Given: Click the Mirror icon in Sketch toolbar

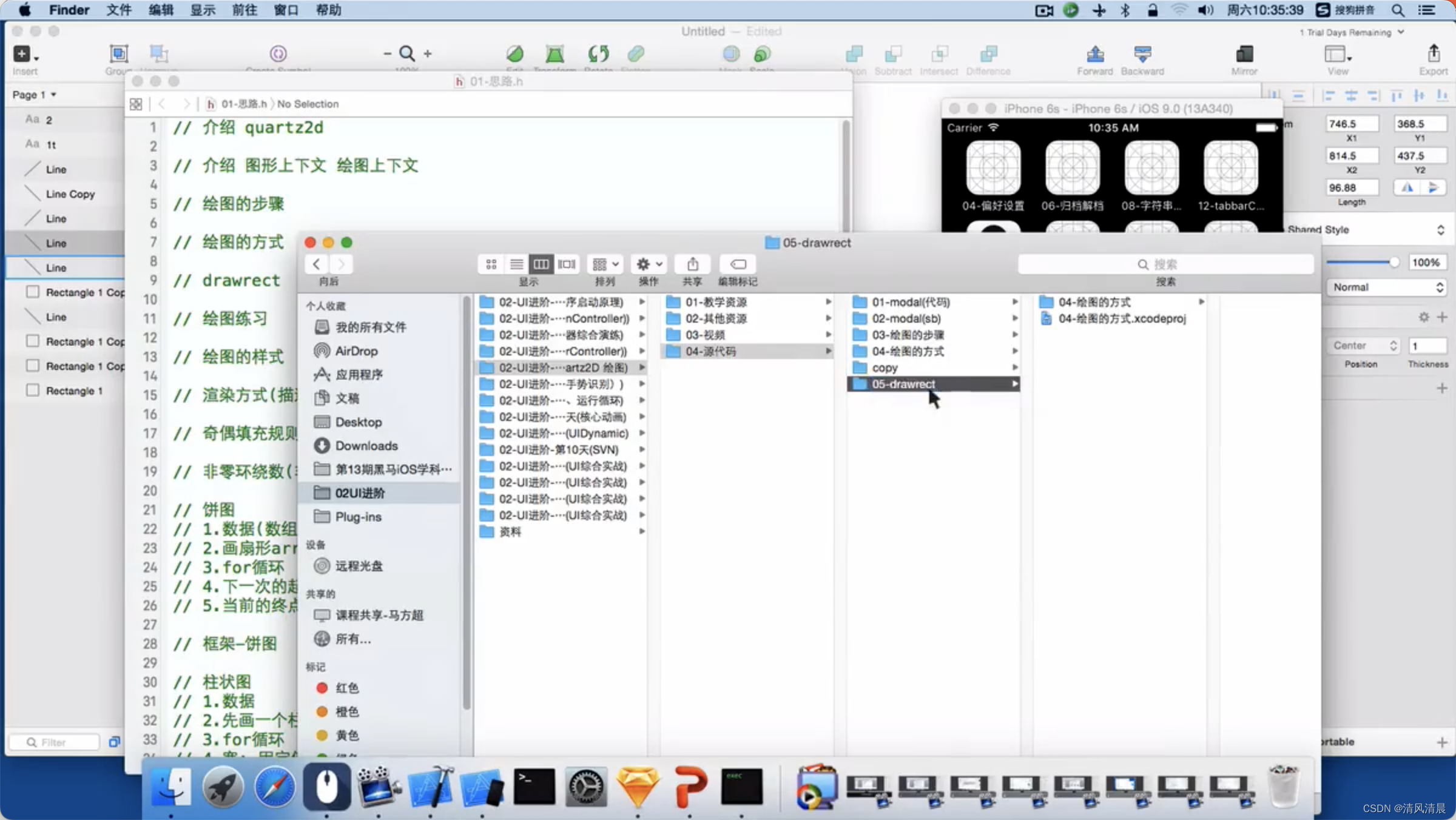Looking at the screenshot, I should click(1244, 54).
